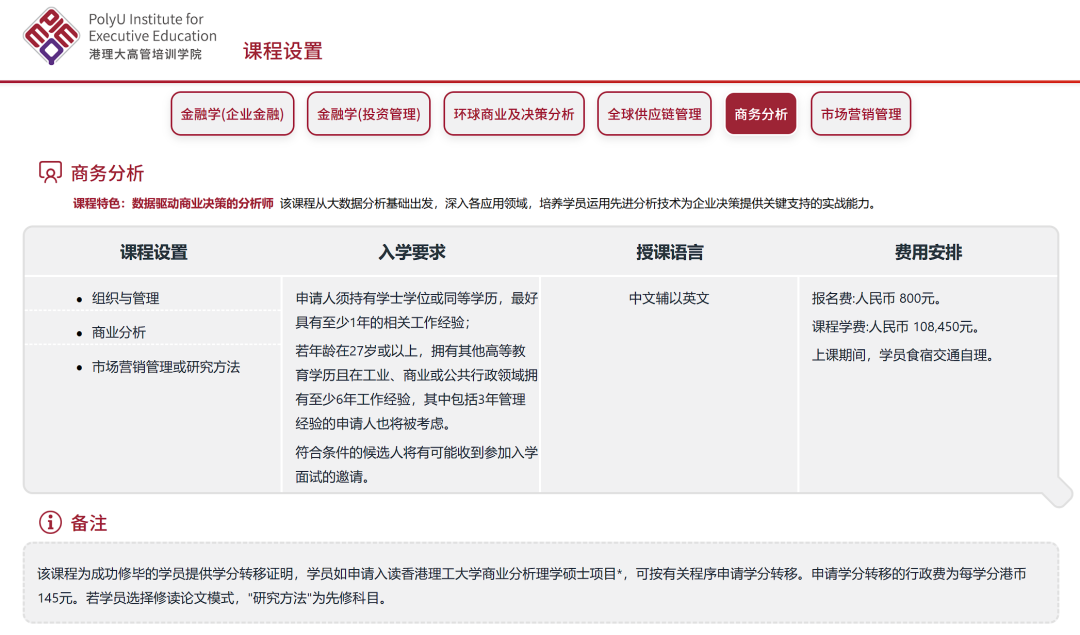Select the 市场营销管理或研究方法 course item
Image resolution: width=1080 pixels, height=635 pixels.
(x=166, y=367)
